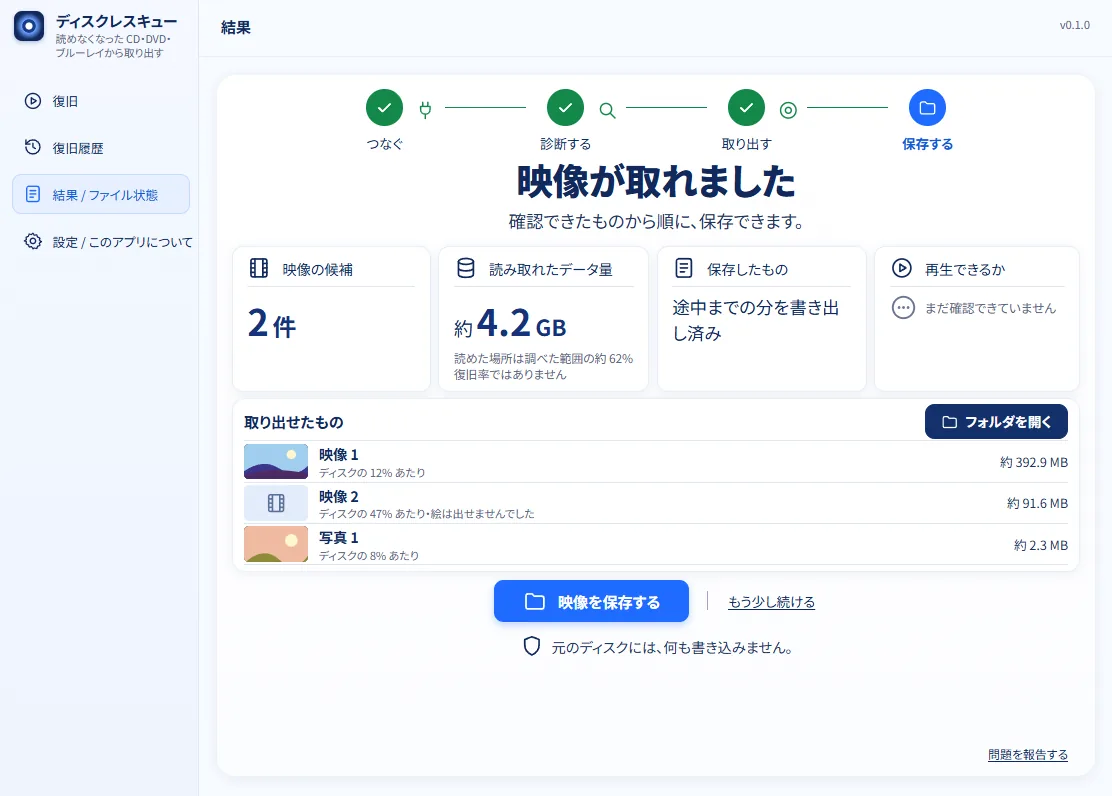Click the plug icon after つなぐ
This screenshot has width=1112, height=796.
pyautogui.click(x=425, y=110)
